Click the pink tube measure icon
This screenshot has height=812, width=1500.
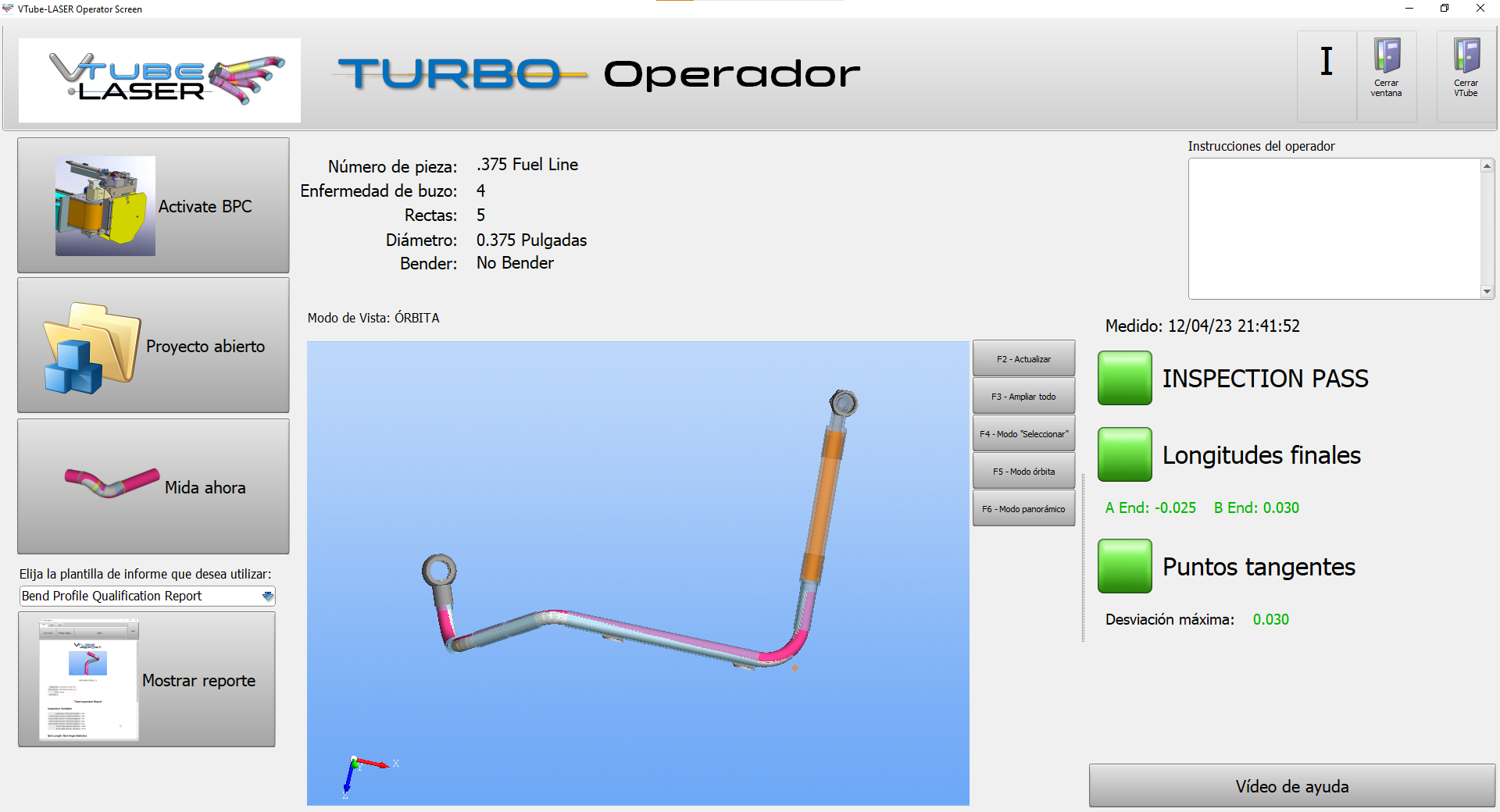tap(112, 482)
